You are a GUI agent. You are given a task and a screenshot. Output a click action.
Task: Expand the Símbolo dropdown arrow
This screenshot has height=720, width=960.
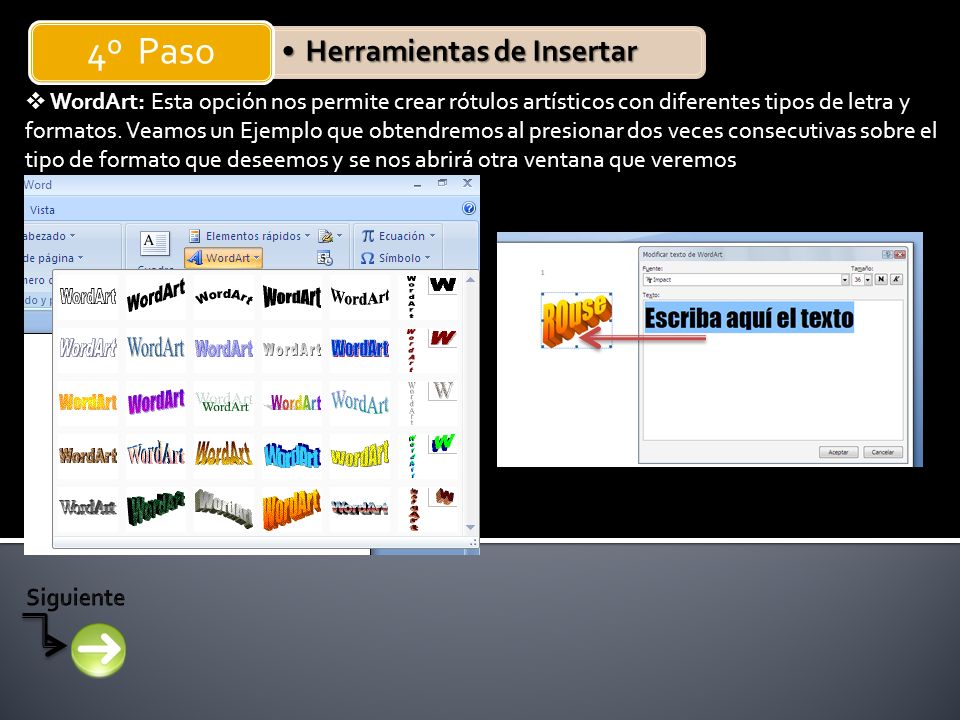pyautogui.click(x=427, y=258)
